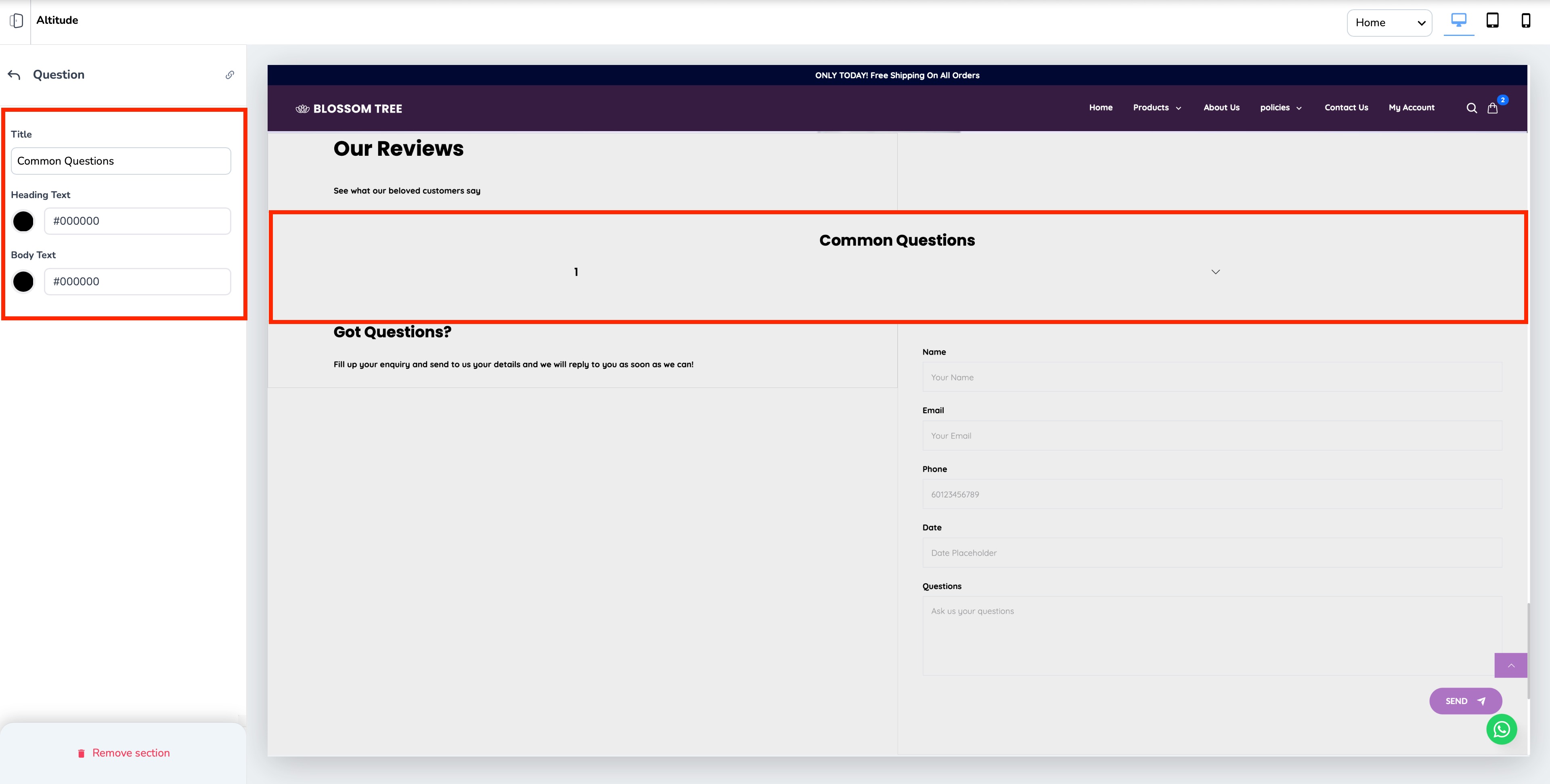
Task: Open the Contact Us menu item
Action: click(x=1346, y=108)
